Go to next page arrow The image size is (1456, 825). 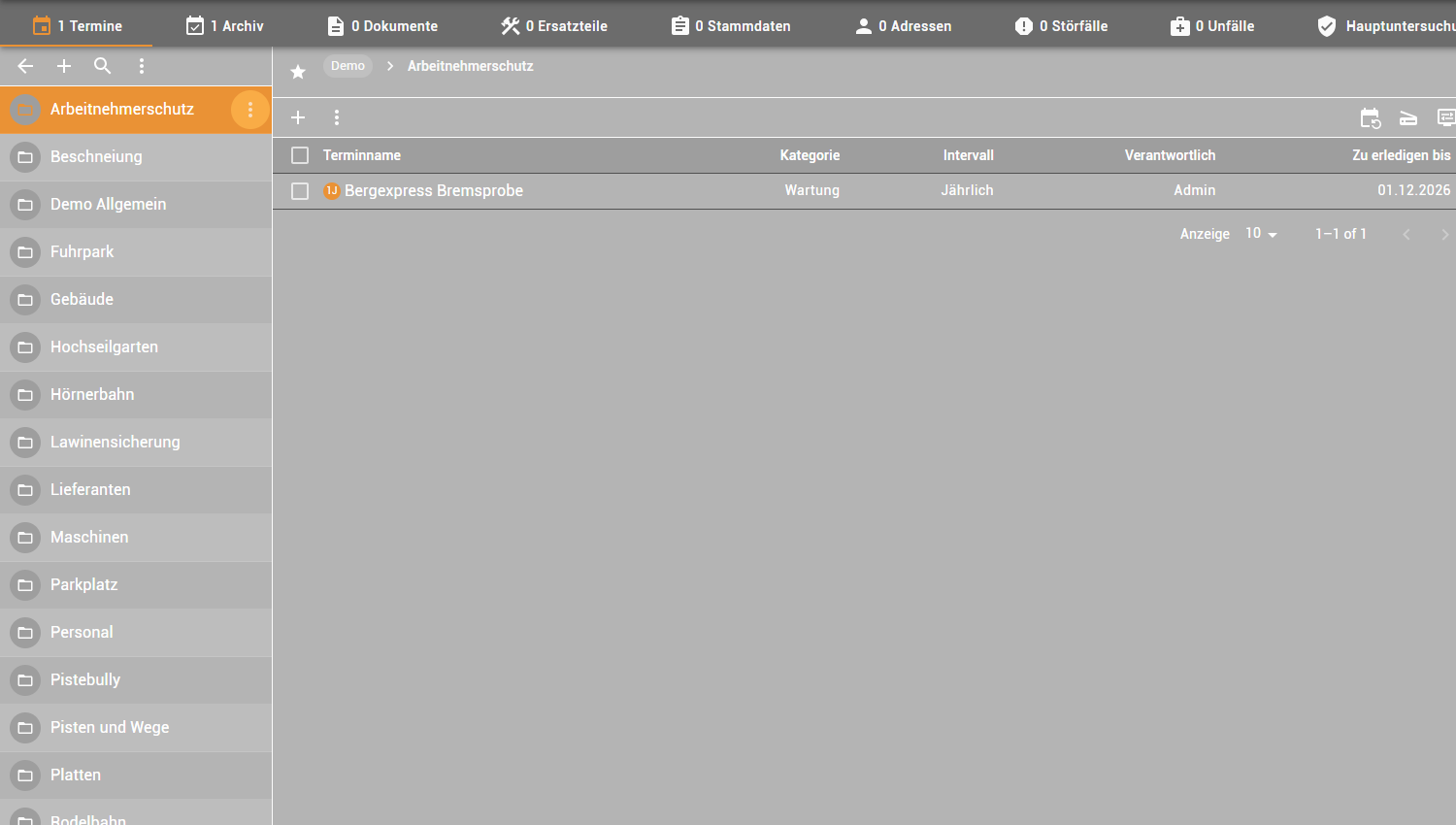tap(1444, 234)
